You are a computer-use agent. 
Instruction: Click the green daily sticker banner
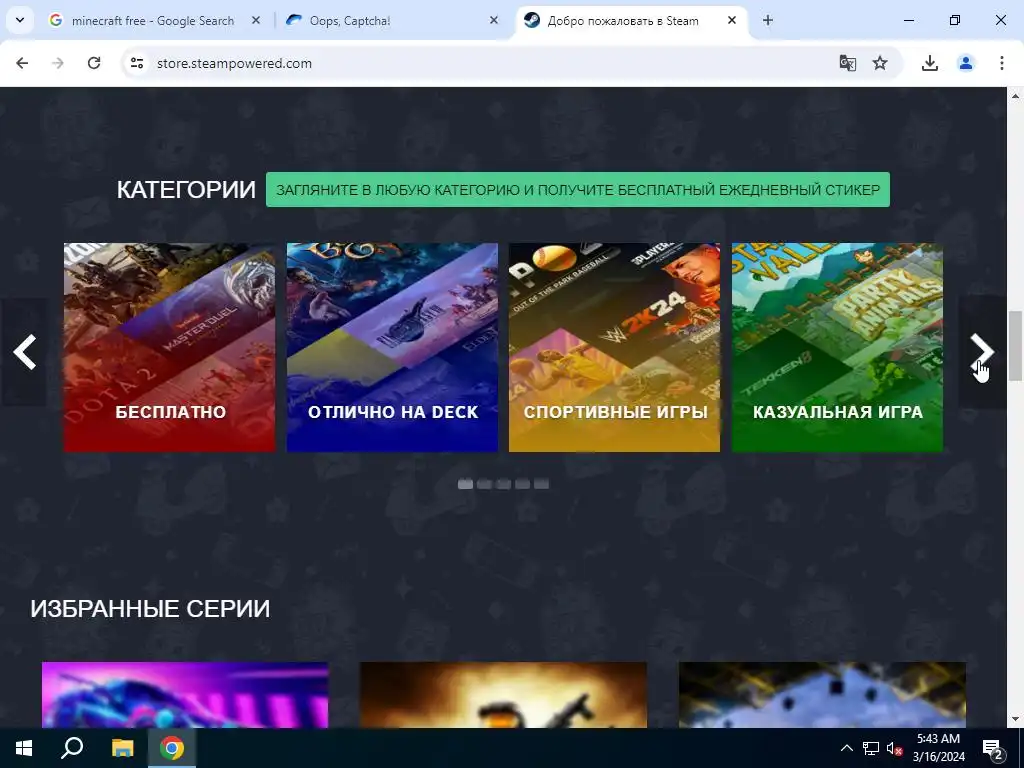(x=578, y=190)
